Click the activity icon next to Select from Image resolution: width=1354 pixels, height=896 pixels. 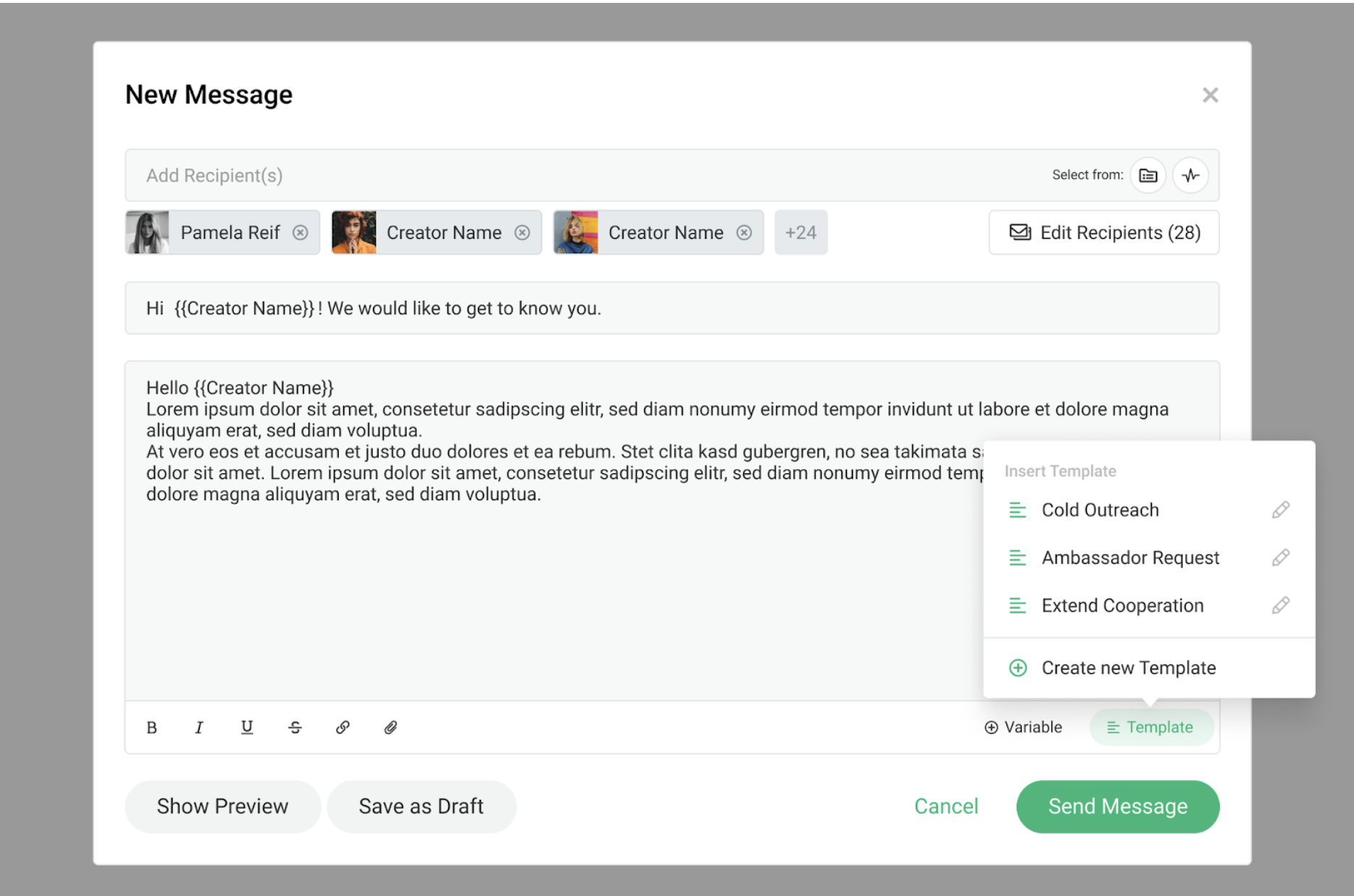[1190, 174]
